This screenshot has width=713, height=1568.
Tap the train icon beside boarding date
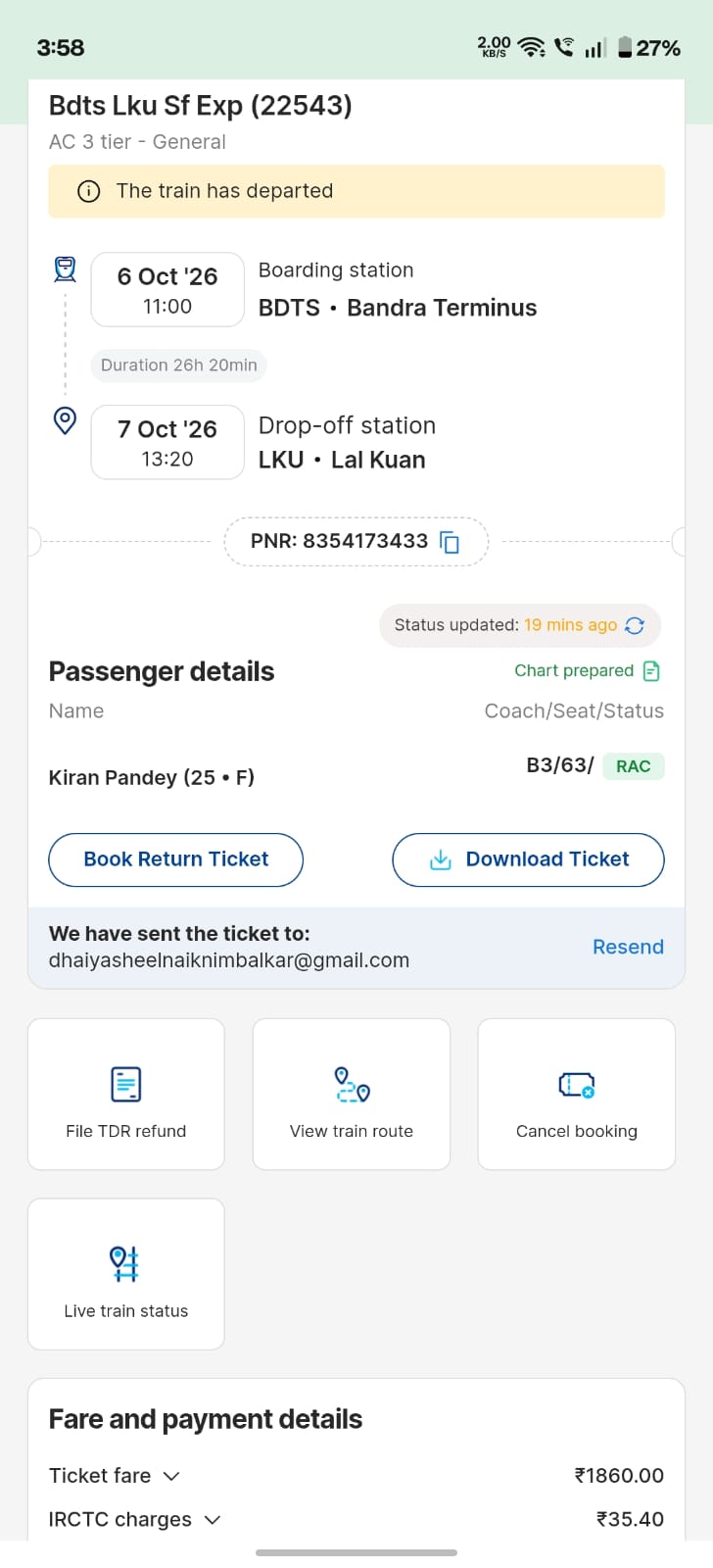65,269
